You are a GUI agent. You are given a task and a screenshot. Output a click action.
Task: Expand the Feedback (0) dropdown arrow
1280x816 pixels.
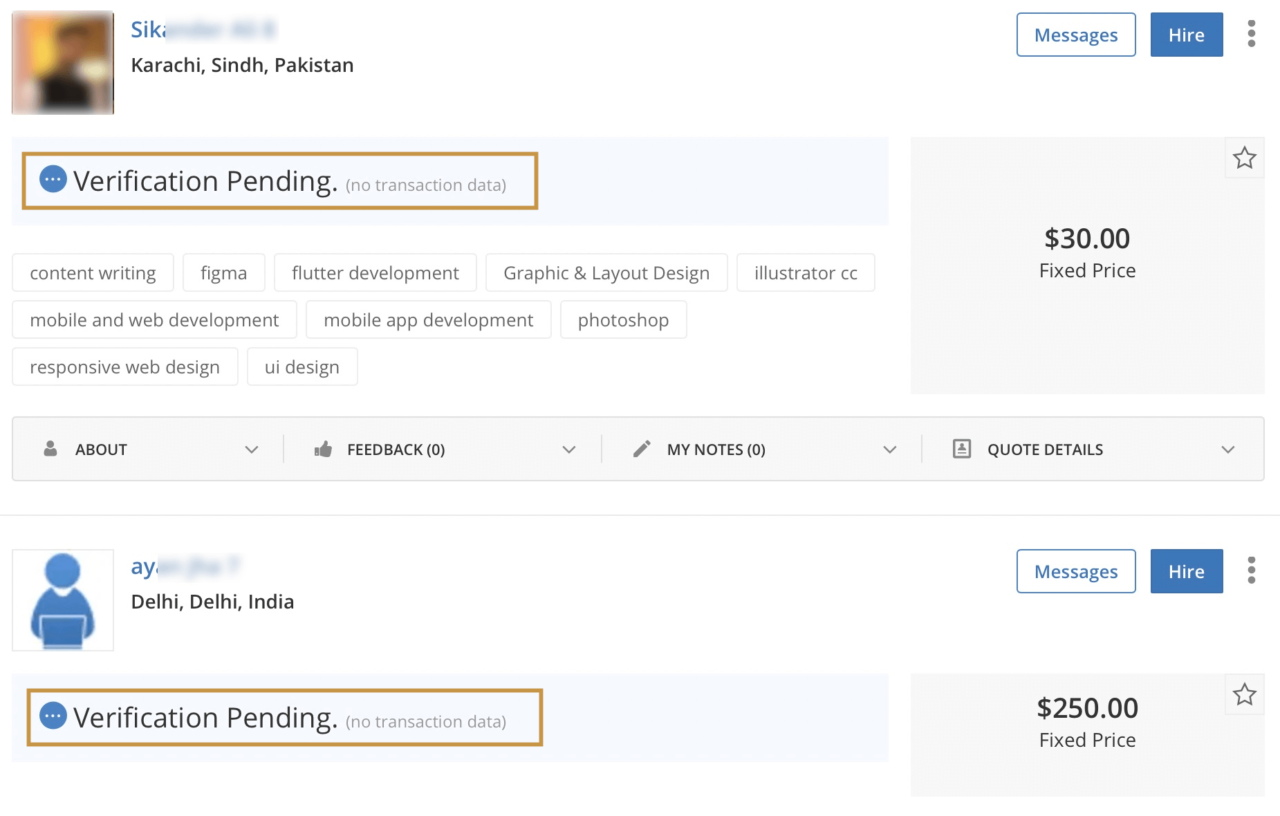click(x=569, y=450)
